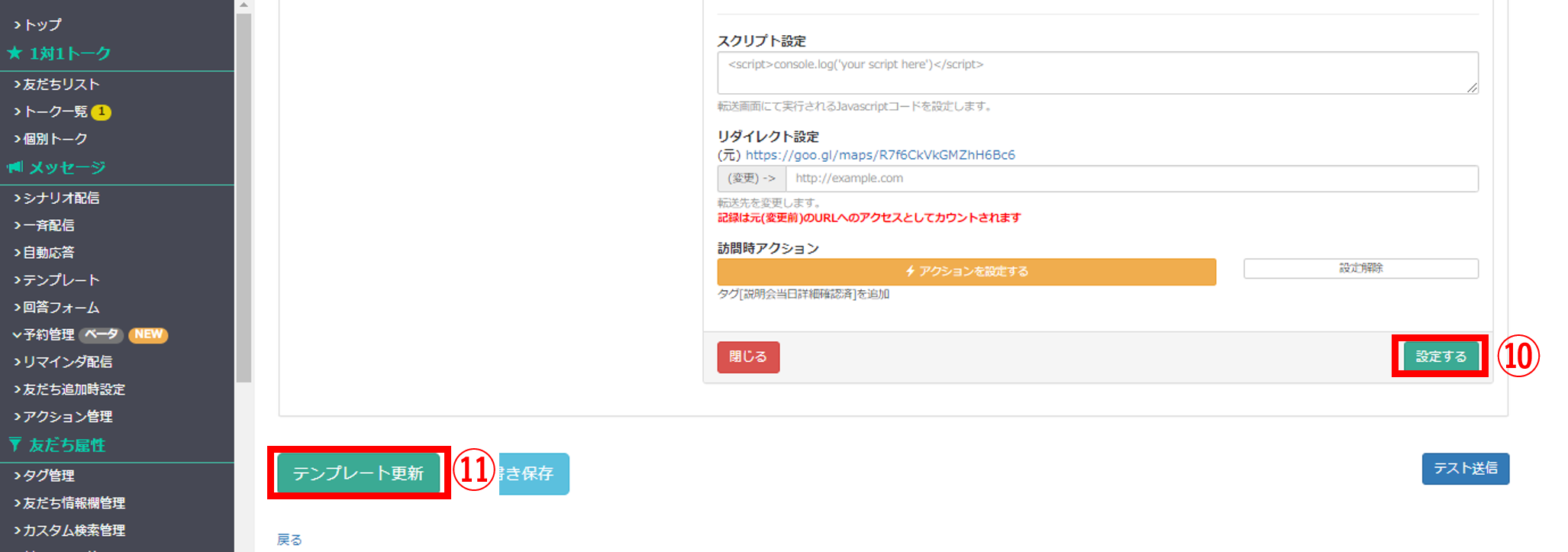
Task: Click the red 閉じる button
Action: (x=748, y=357)
